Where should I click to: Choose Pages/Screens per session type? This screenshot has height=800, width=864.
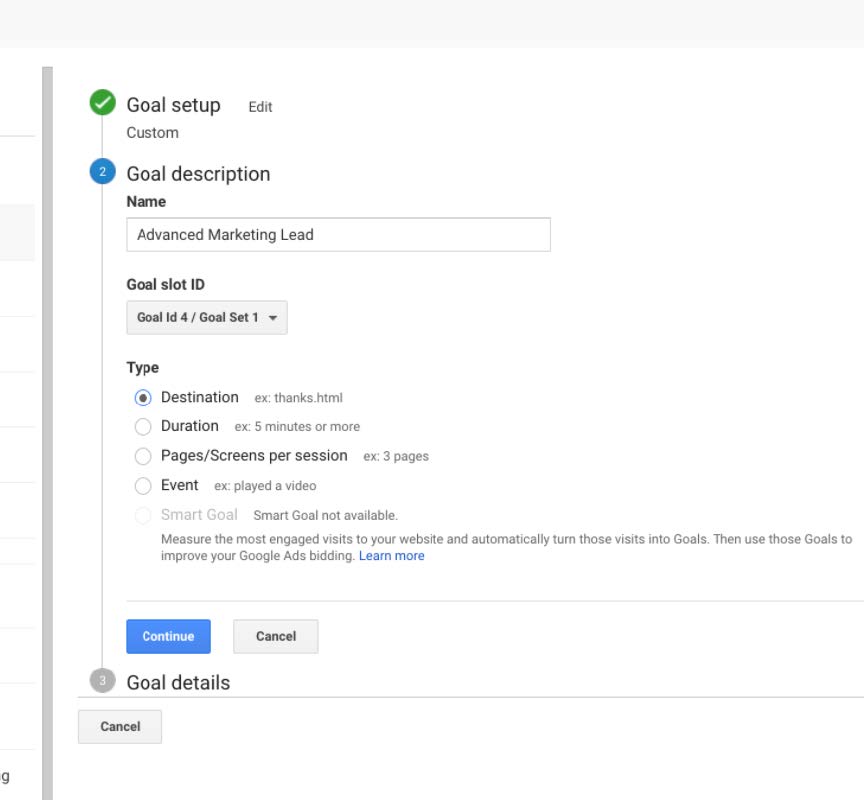pyautogui.click(x=143, y=456)
